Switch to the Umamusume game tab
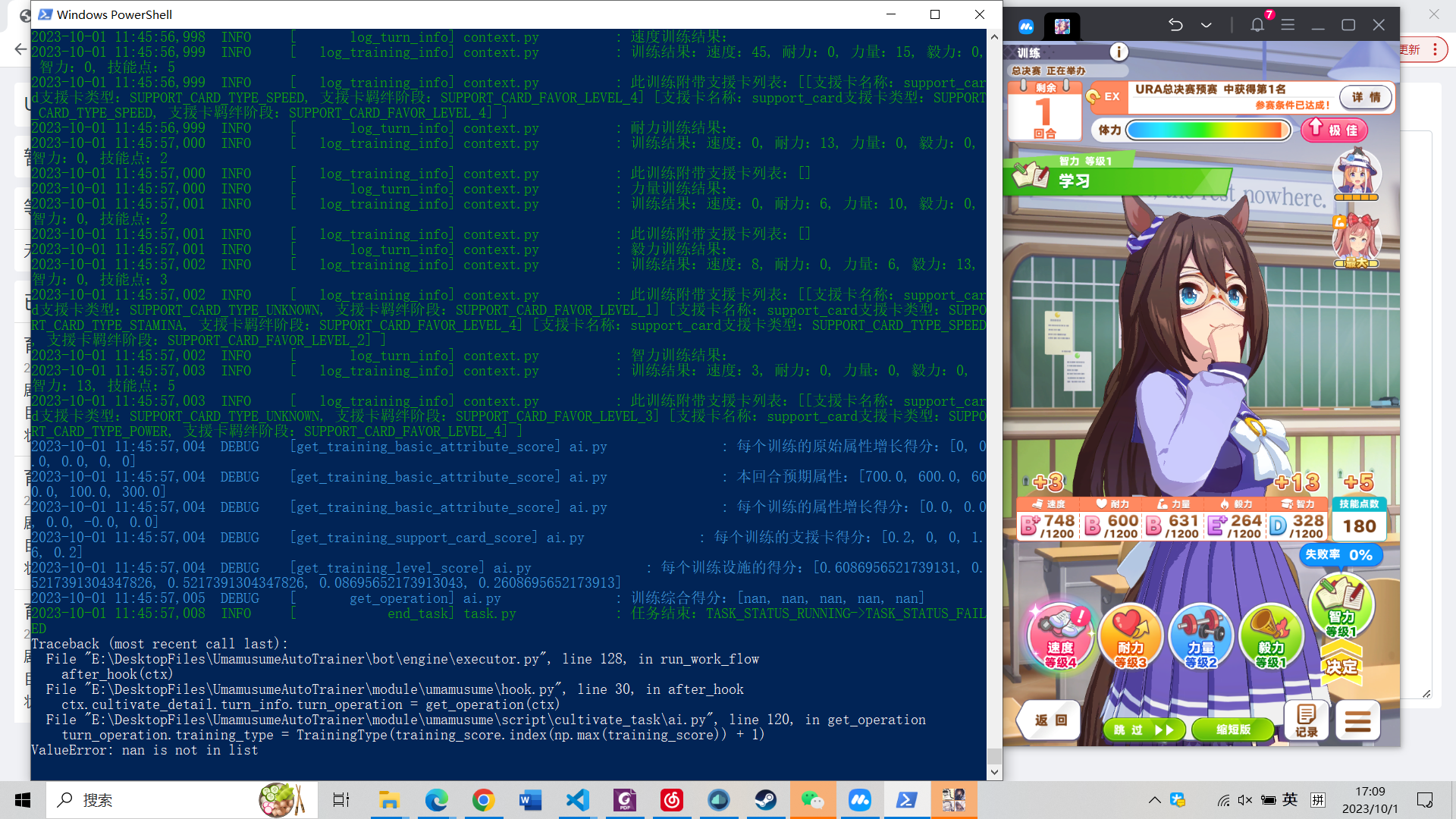The width and height of the screenshot is (1456, 819). [1062, 25]
